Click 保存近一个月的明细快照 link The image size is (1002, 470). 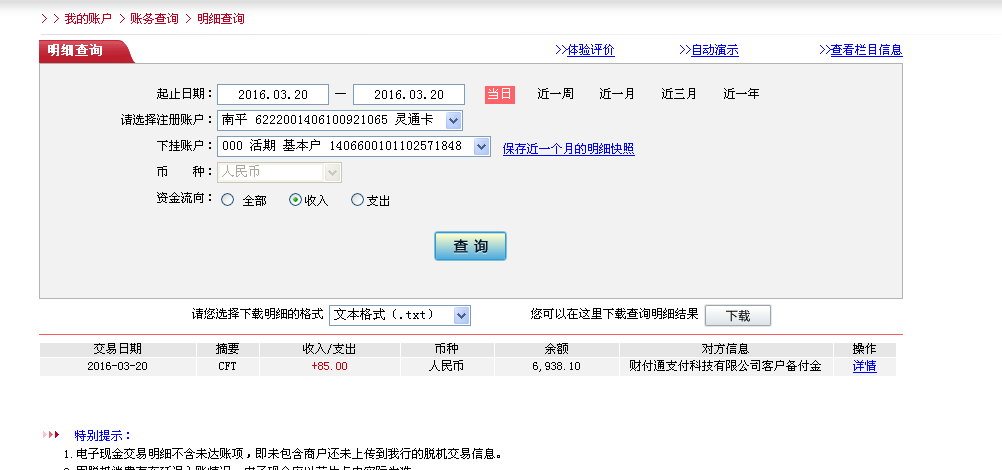(568, 149)
